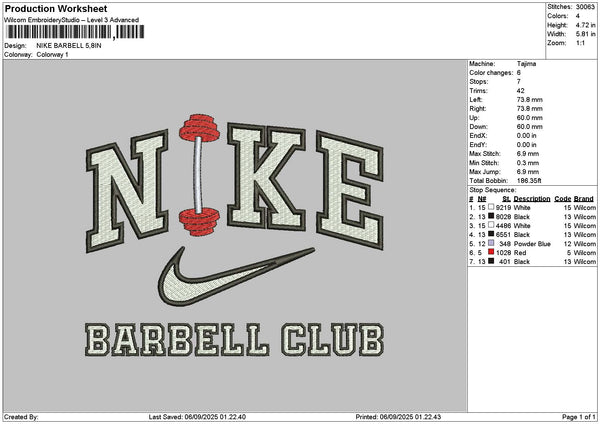Click the Down value 60.0 mm
The height and width of the screenshot is (424, 600).
530,127
